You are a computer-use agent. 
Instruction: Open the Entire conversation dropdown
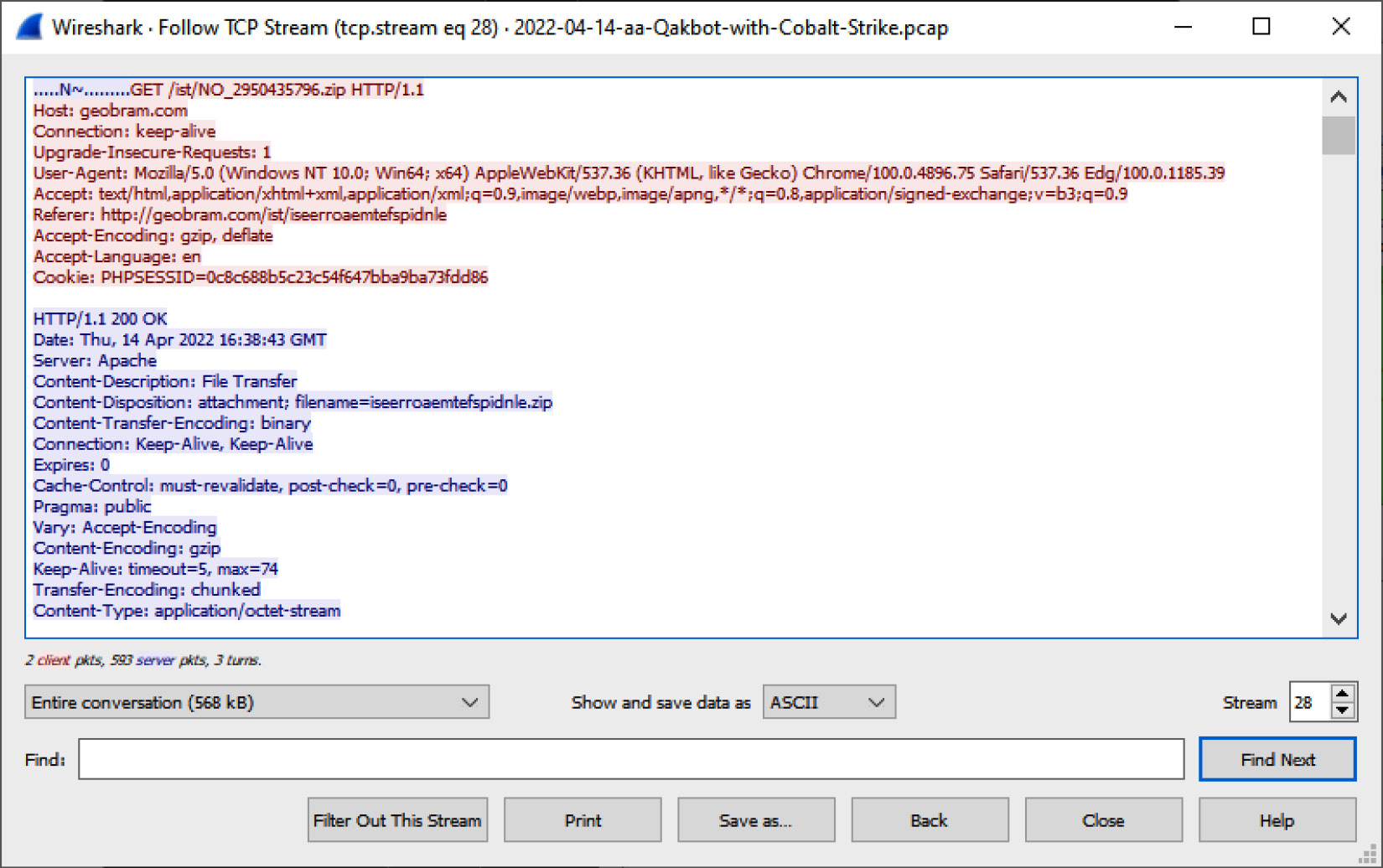click(256, 702)
